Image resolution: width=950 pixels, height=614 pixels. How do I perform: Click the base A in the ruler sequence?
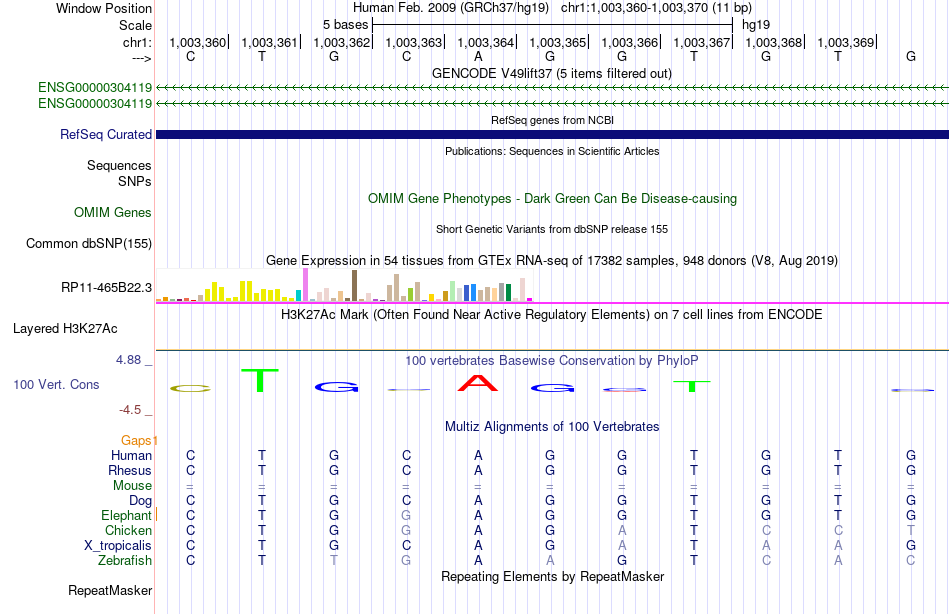478,56
